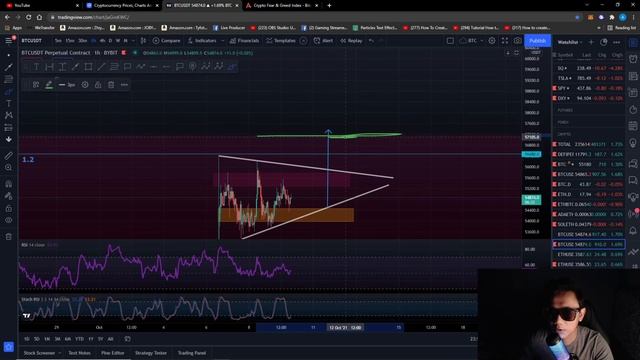Select the TSLA row in the watchlist

pyautogui.click(x=589, y=78)
